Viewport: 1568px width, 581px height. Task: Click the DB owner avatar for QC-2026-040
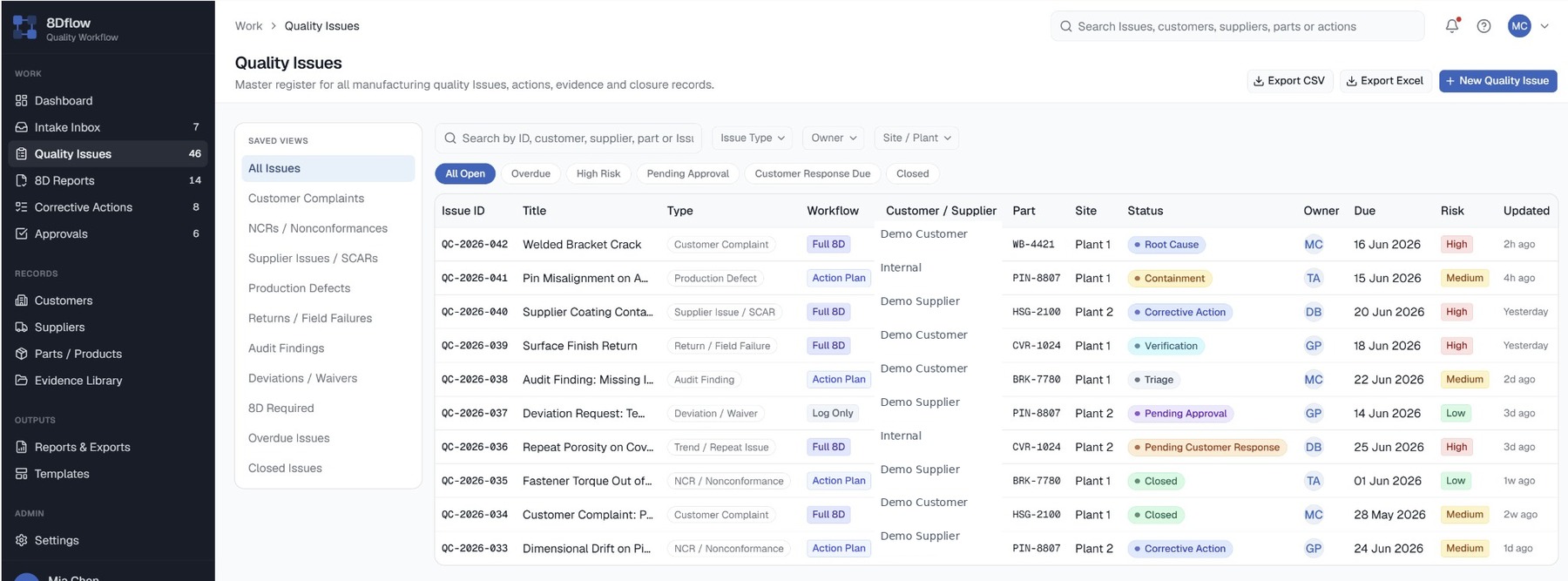(1314, 312)
